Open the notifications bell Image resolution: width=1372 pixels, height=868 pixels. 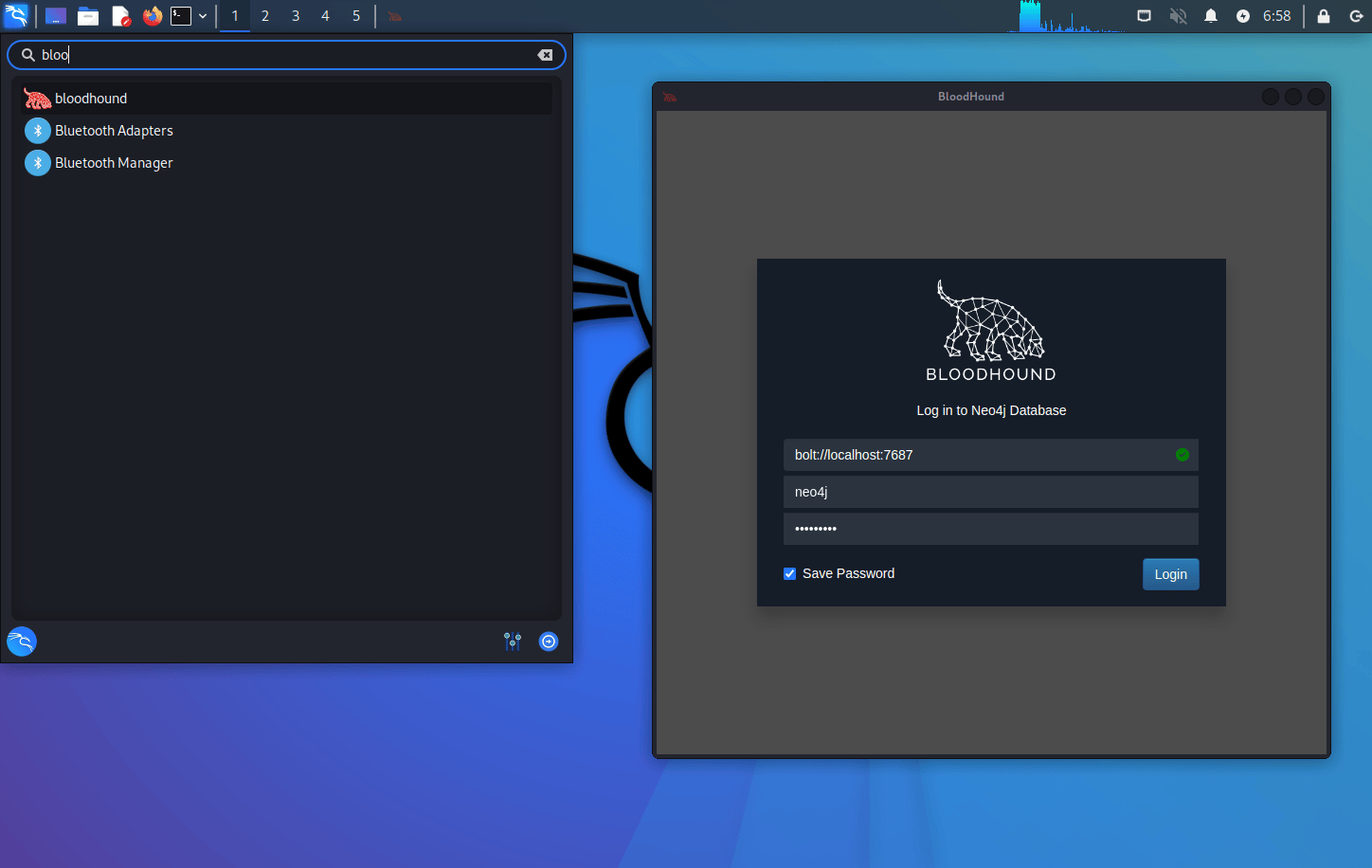tap(1210, 16)
